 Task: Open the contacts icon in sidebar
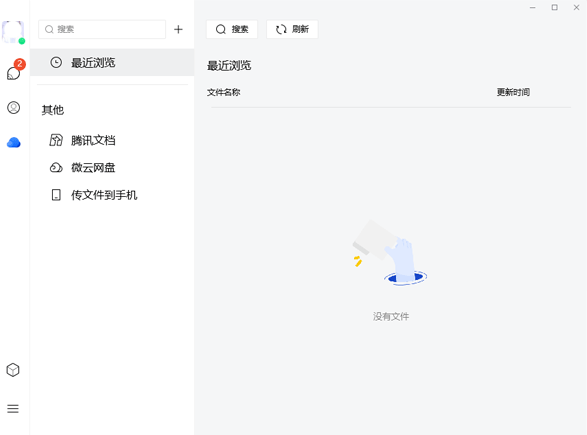tap(13, 108)
